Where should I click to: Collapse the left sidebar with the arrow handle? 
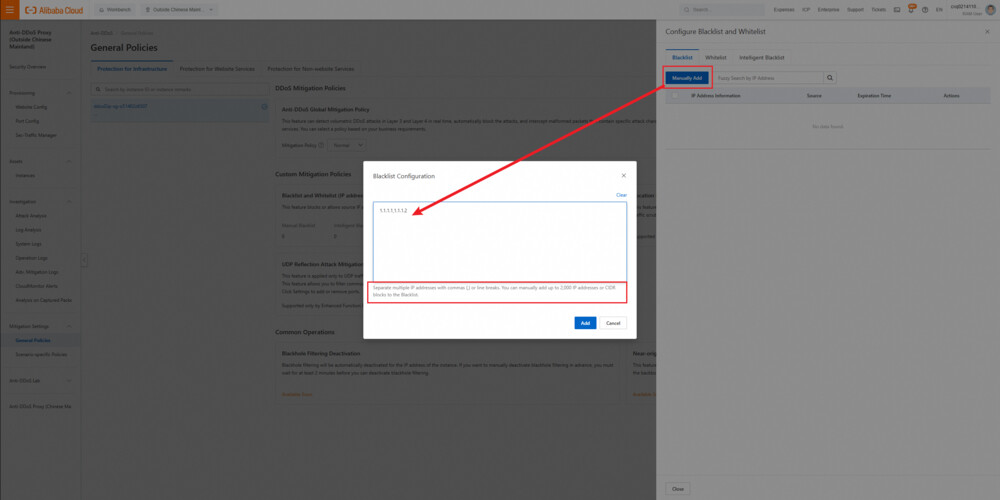(x=84, y=260)
